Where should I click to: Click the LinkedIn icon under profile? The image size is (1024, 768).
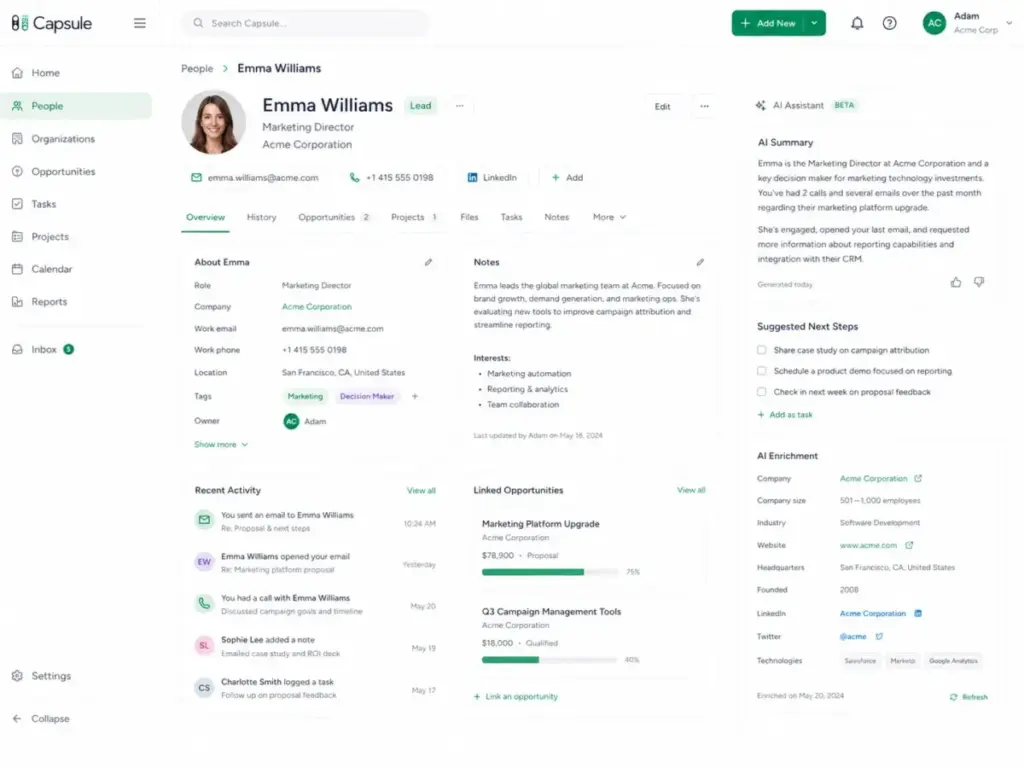tap(472, 178)
